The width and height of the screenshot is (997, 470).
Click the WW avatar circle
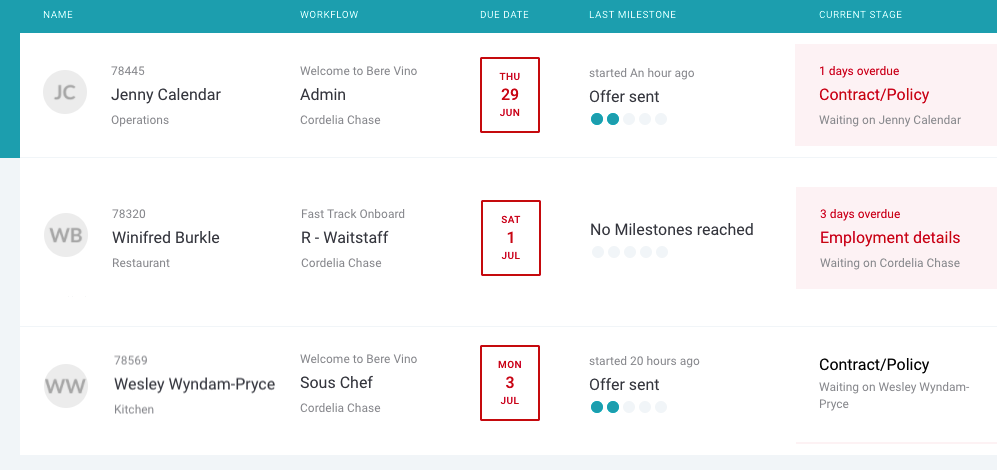coord(65,386)
